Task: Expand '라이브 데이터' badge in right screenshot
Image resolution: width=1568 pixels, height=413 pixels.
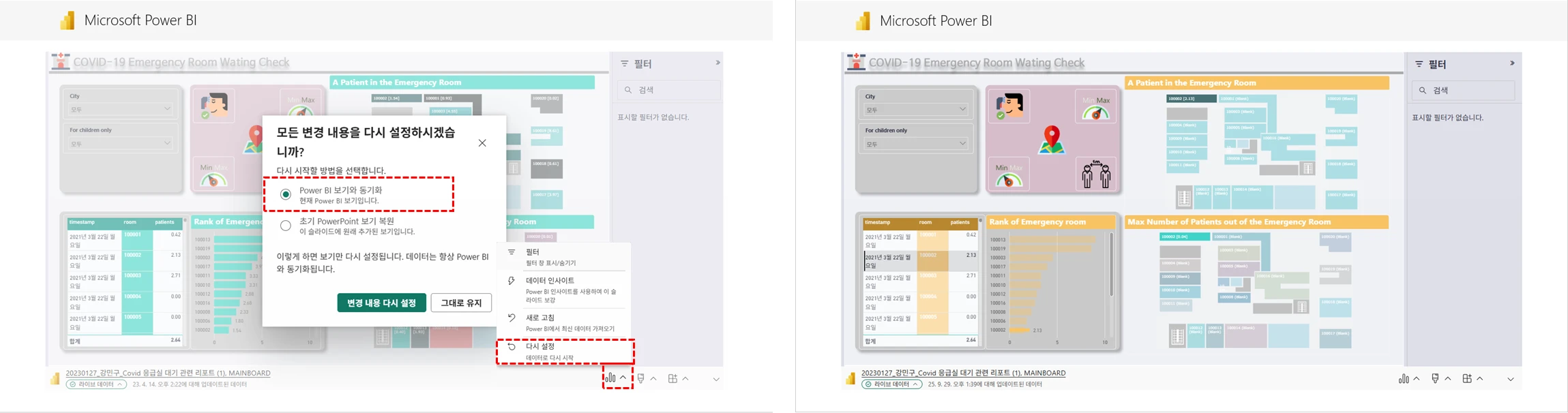Action: [892, 384]
